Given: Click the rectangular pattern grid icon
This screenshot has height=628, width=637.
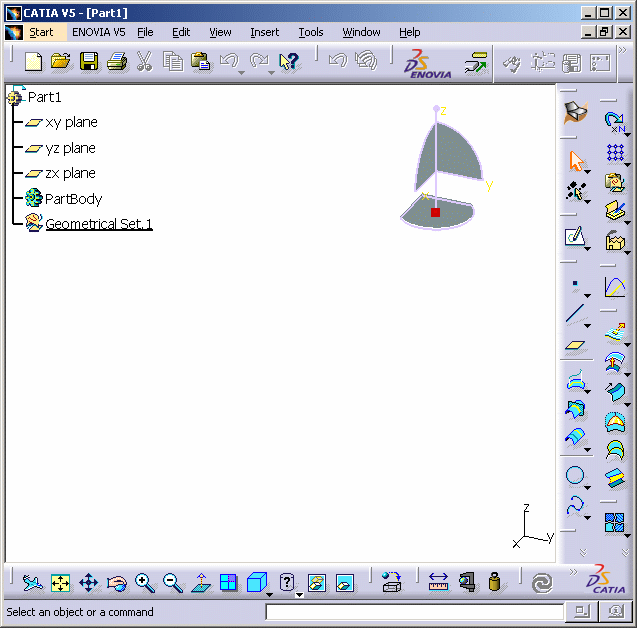Looking at the screenshot, I should pos(615,153).
